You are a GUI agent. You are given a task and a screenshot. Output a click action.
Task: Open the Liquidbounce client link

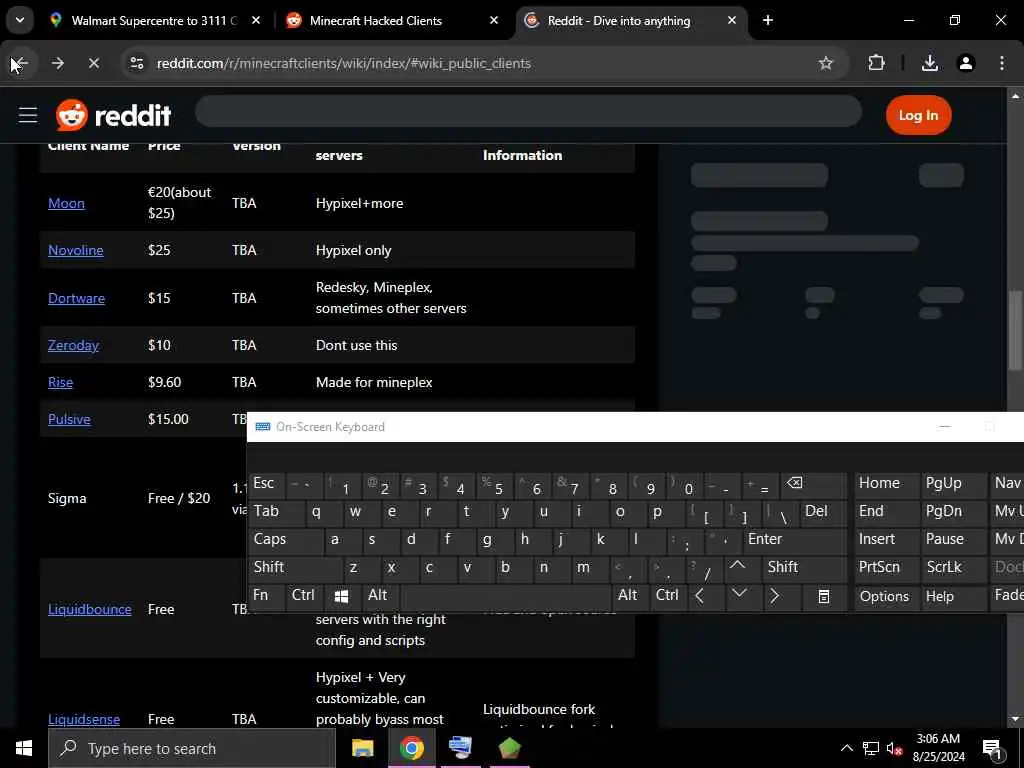click(x=89, y=609)
